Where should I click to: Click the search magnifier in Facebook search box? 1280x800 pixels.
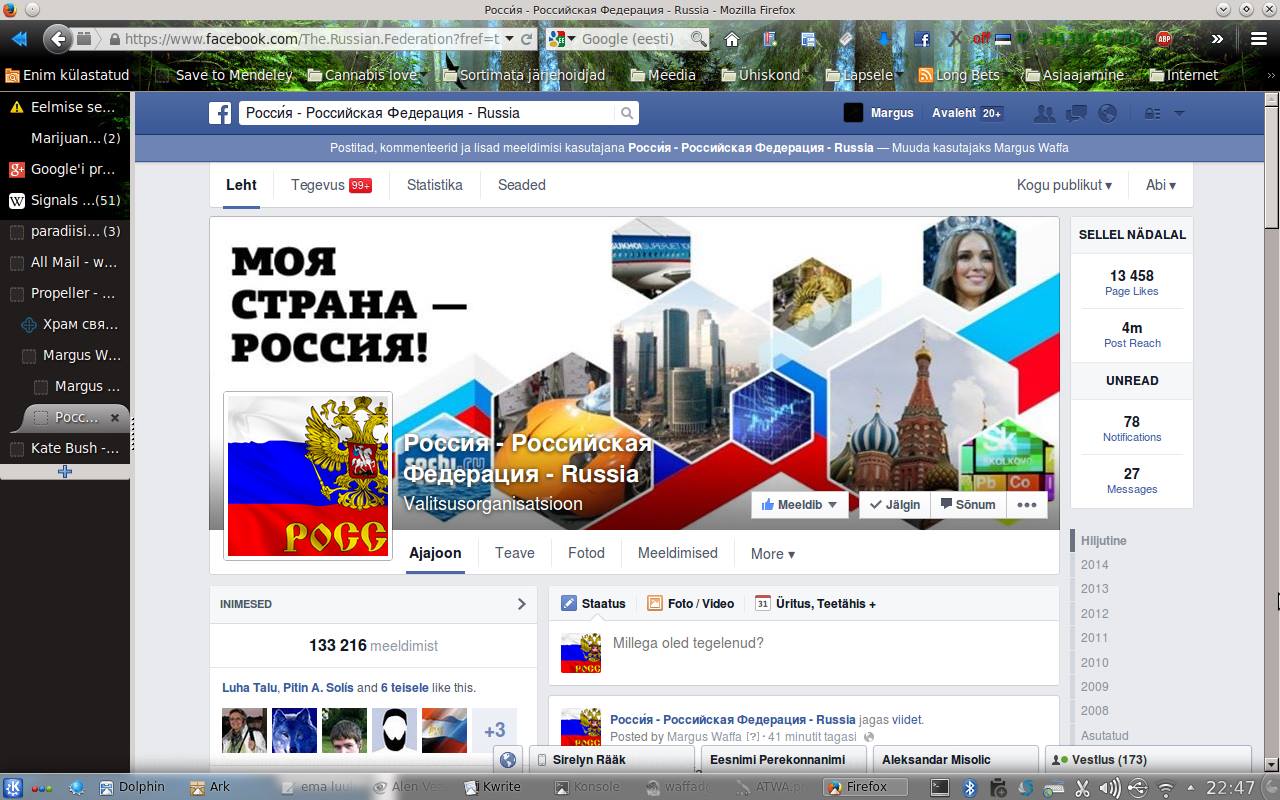[627, 113]
